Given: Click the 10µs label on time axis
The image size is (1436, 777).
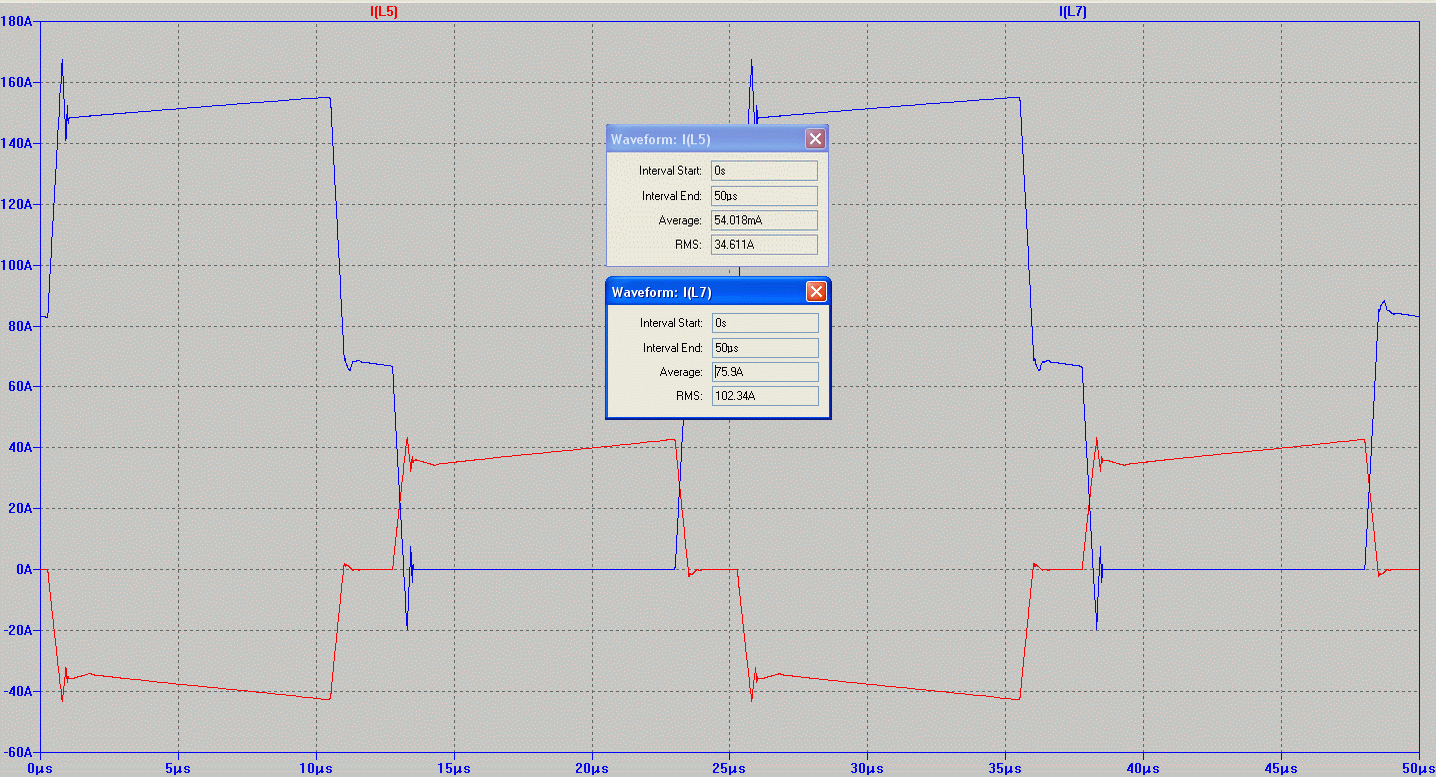Looking at the screenshot, I should pos(316,768).
